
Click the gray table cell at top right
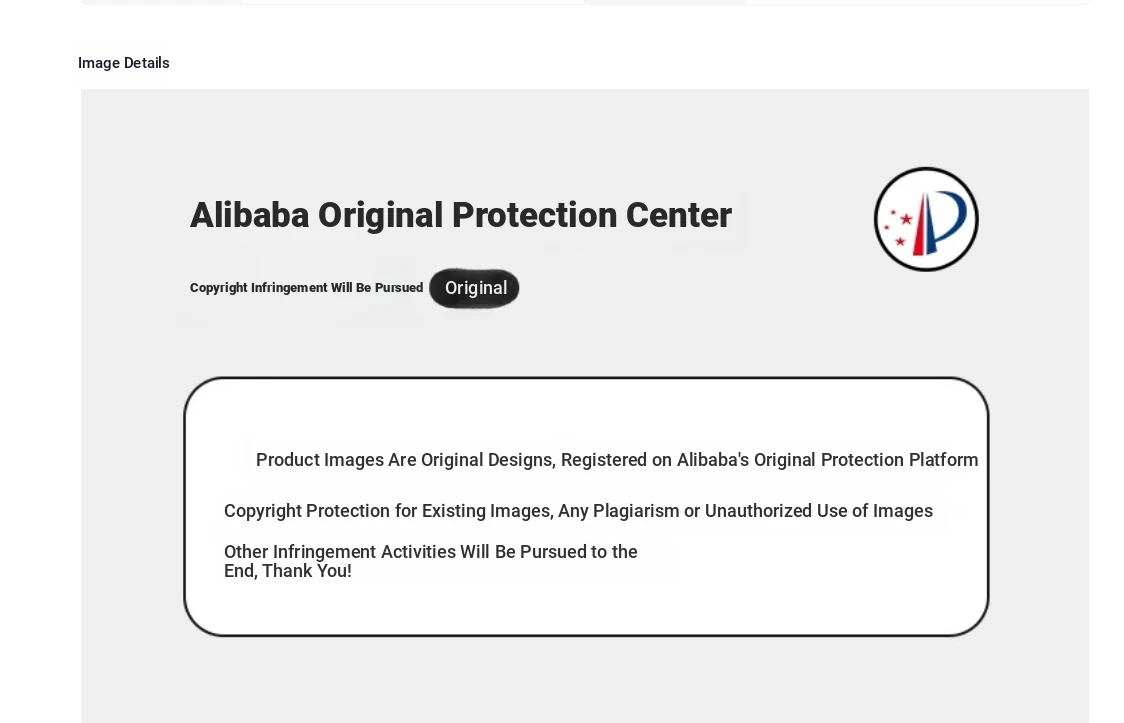pyautogui.click(x=665, y=1)
